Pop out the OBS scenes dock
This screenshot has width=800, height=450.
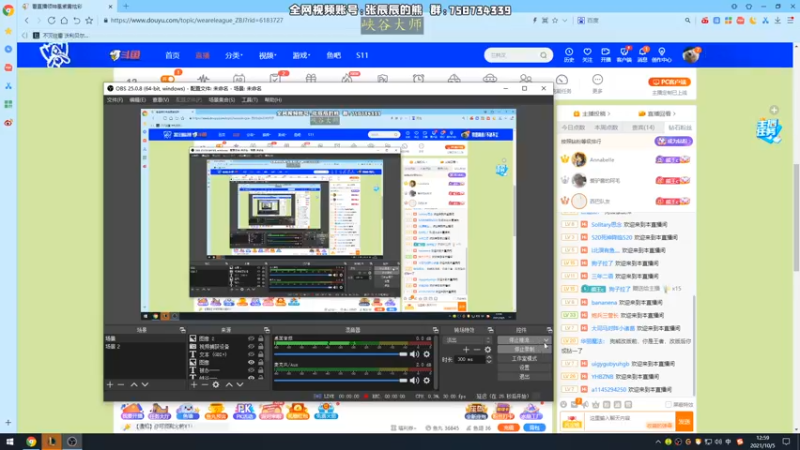pyautogui.click(x=182, y=330)
